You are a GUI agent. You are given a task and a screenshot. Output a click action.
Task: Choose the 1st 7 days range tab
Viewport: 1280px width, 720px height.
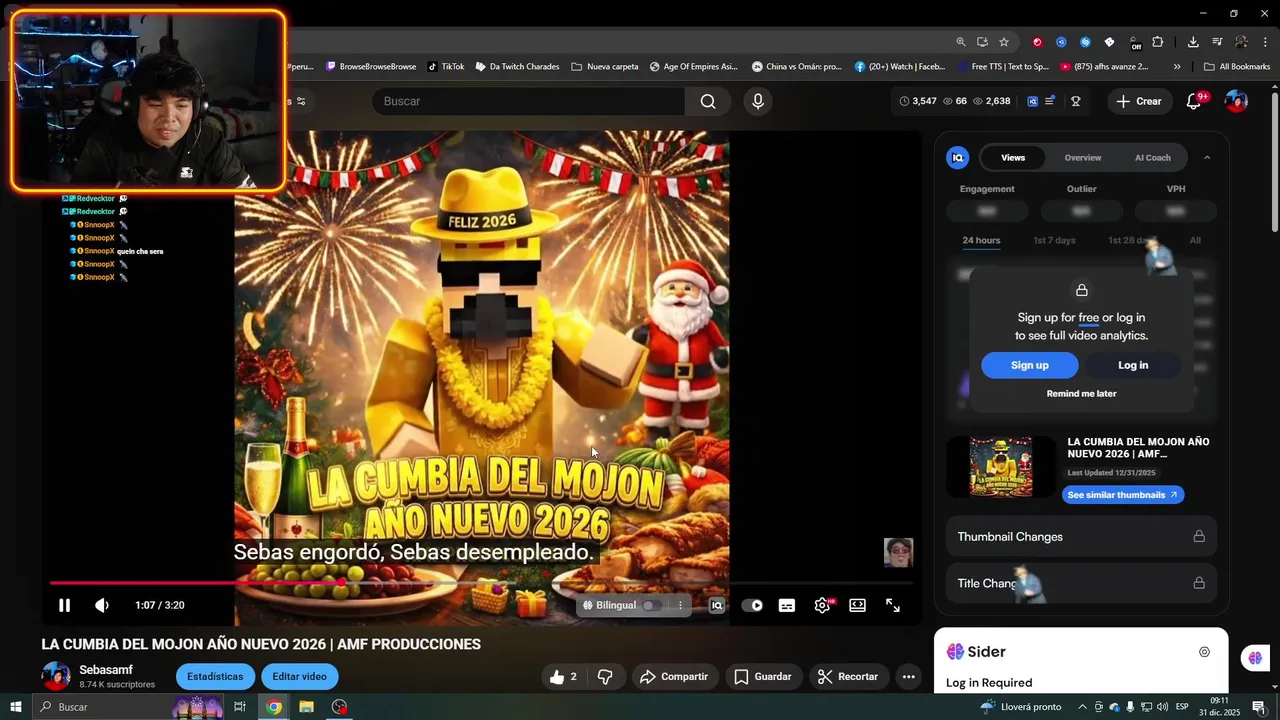coord(1054,240)
